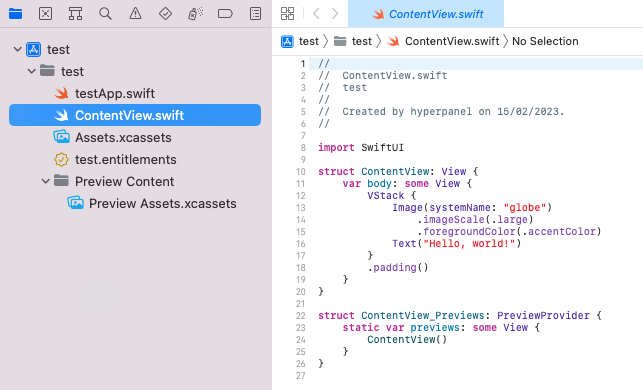Select the ContentView.swift editor tab
Image resolution: width=643 pixels, height=390 pixels.
[x=426, y=14]
